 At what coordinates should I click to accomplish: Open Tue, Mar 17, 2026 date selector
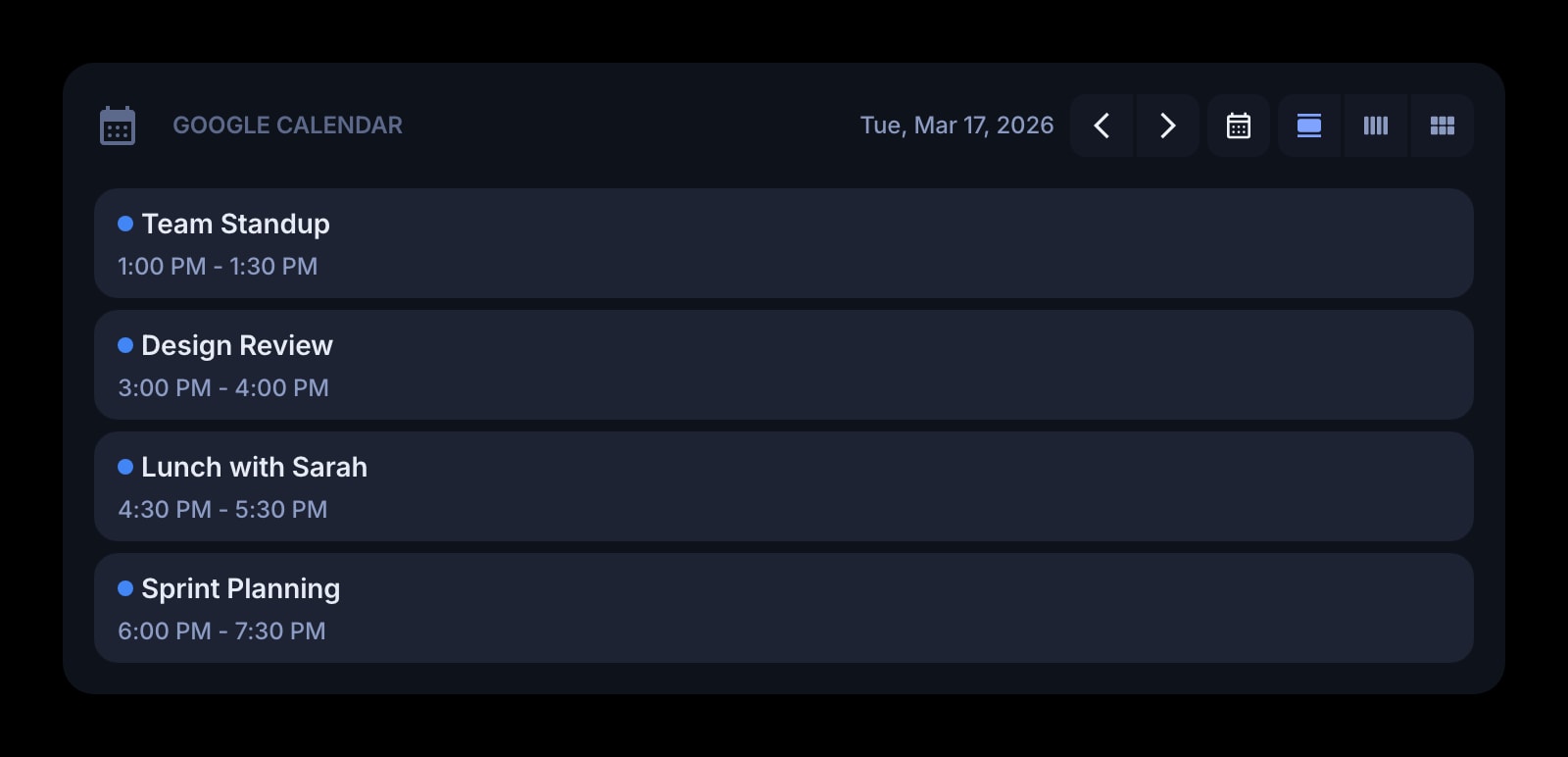pyautogui.click(x=957, y=126)
